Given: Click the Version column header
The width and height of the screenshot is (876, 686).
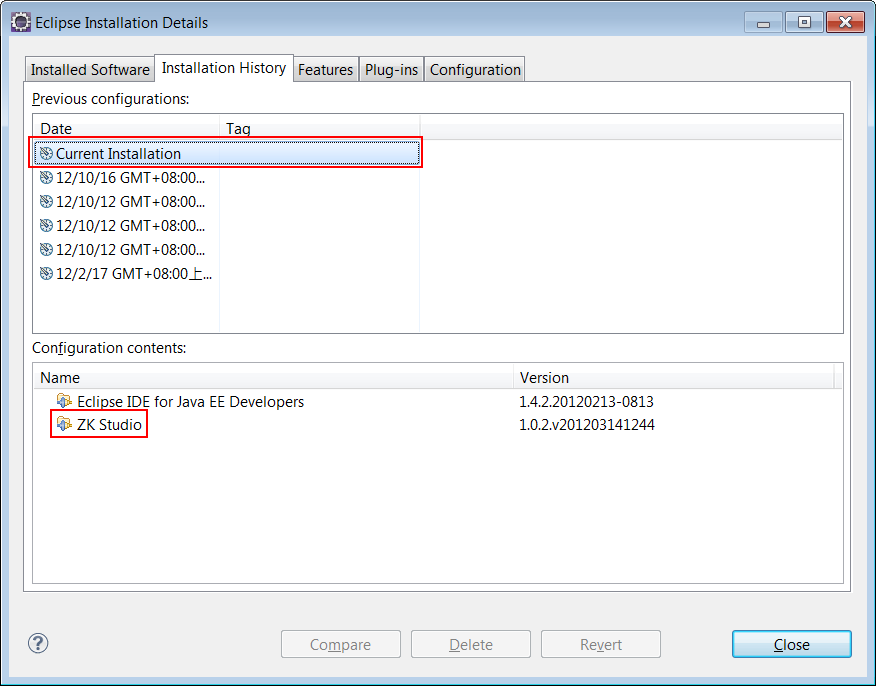Looking at the screenshot, I should [x=674, y=378].
